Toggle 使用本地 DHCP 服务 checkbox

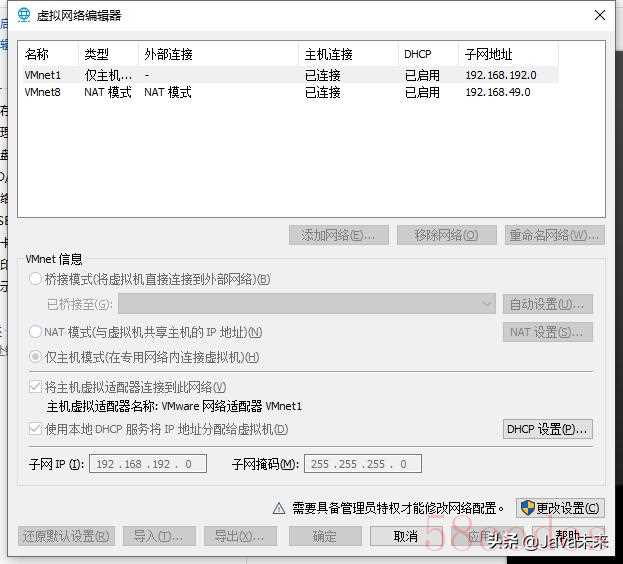point(36,429)
